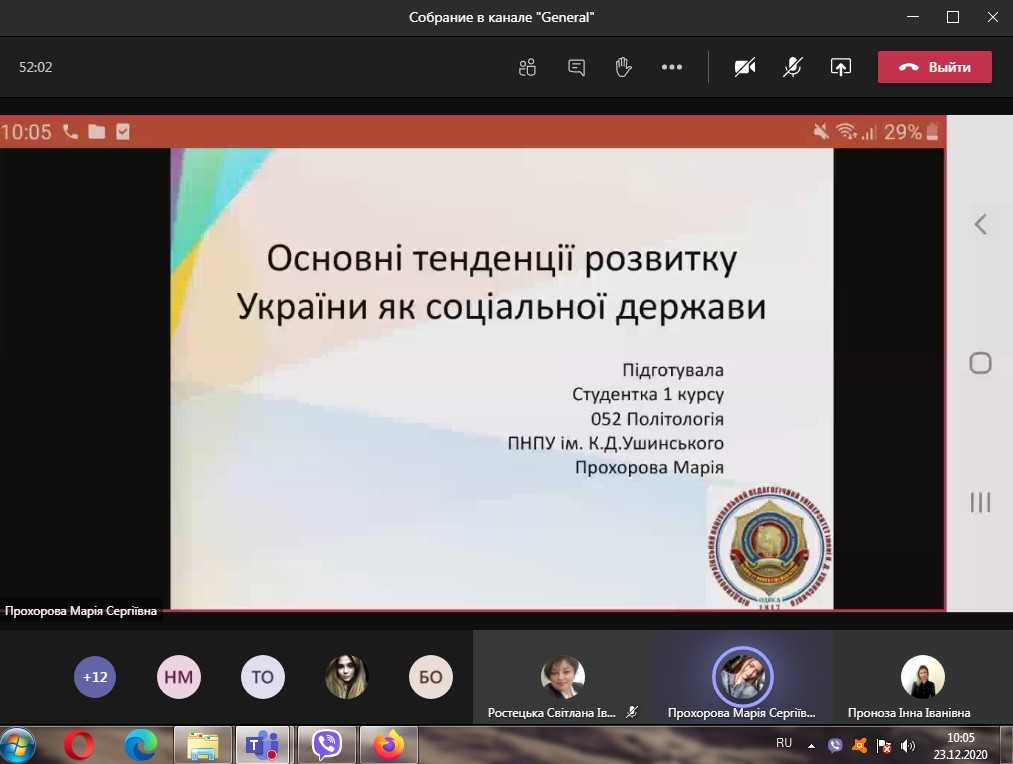Viewport: 1013px width, 764px height.
Task: Open the volume speaker tray icon
Action: click(908, 747)
